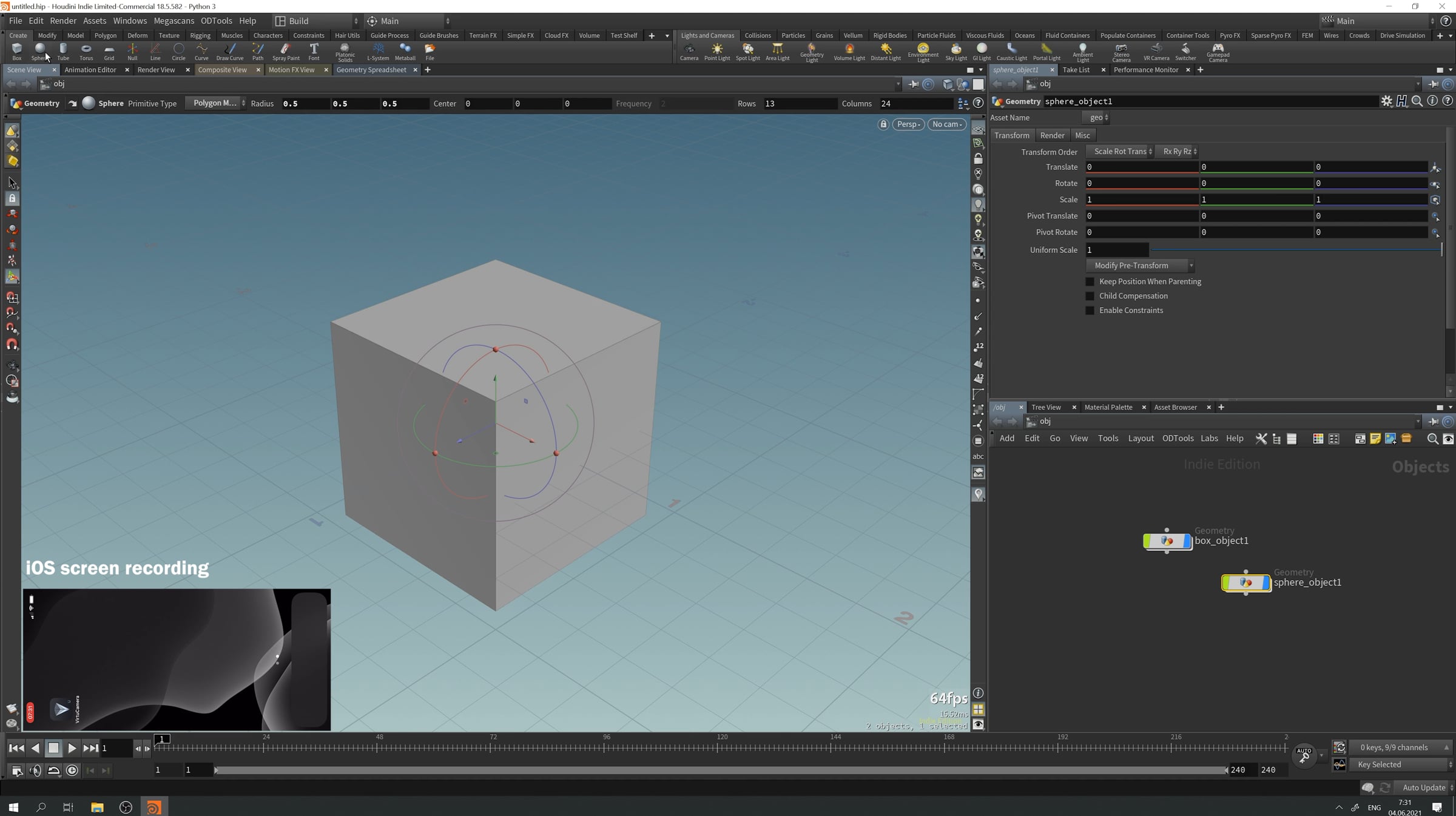Open the network editor Tools menu
1456x816 pixels.
pos(1108,439)
